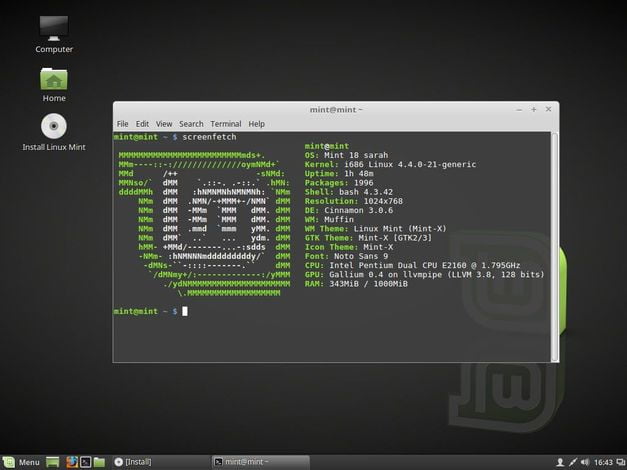Screen dimensions: 627x470
Task: Click the terminal vertical scrollbar
Action: click(555, 246)
